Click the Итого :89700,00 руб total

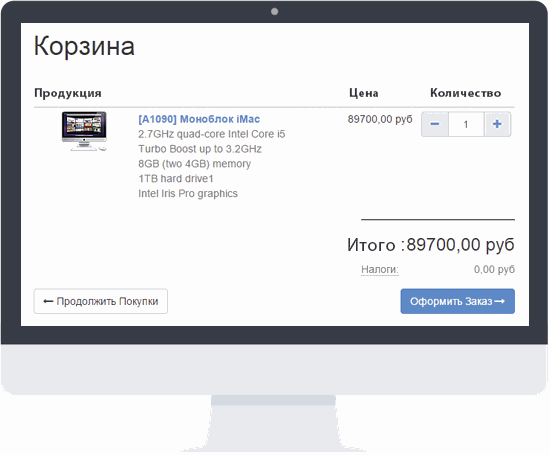[431, 245]
